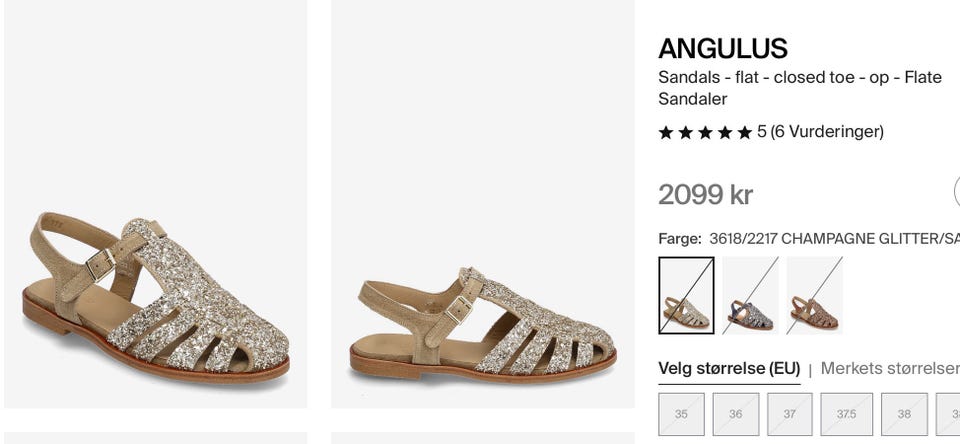Pick the brown copper glitter sandal variant
The width and height of the screenshot is (960, 444).
pos(814,295)
